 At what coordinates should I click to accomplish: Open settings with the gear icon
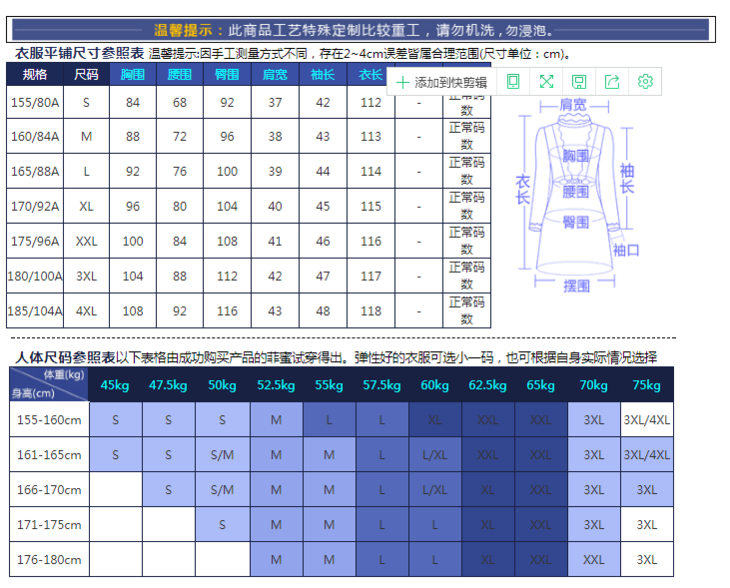[645, 82]
